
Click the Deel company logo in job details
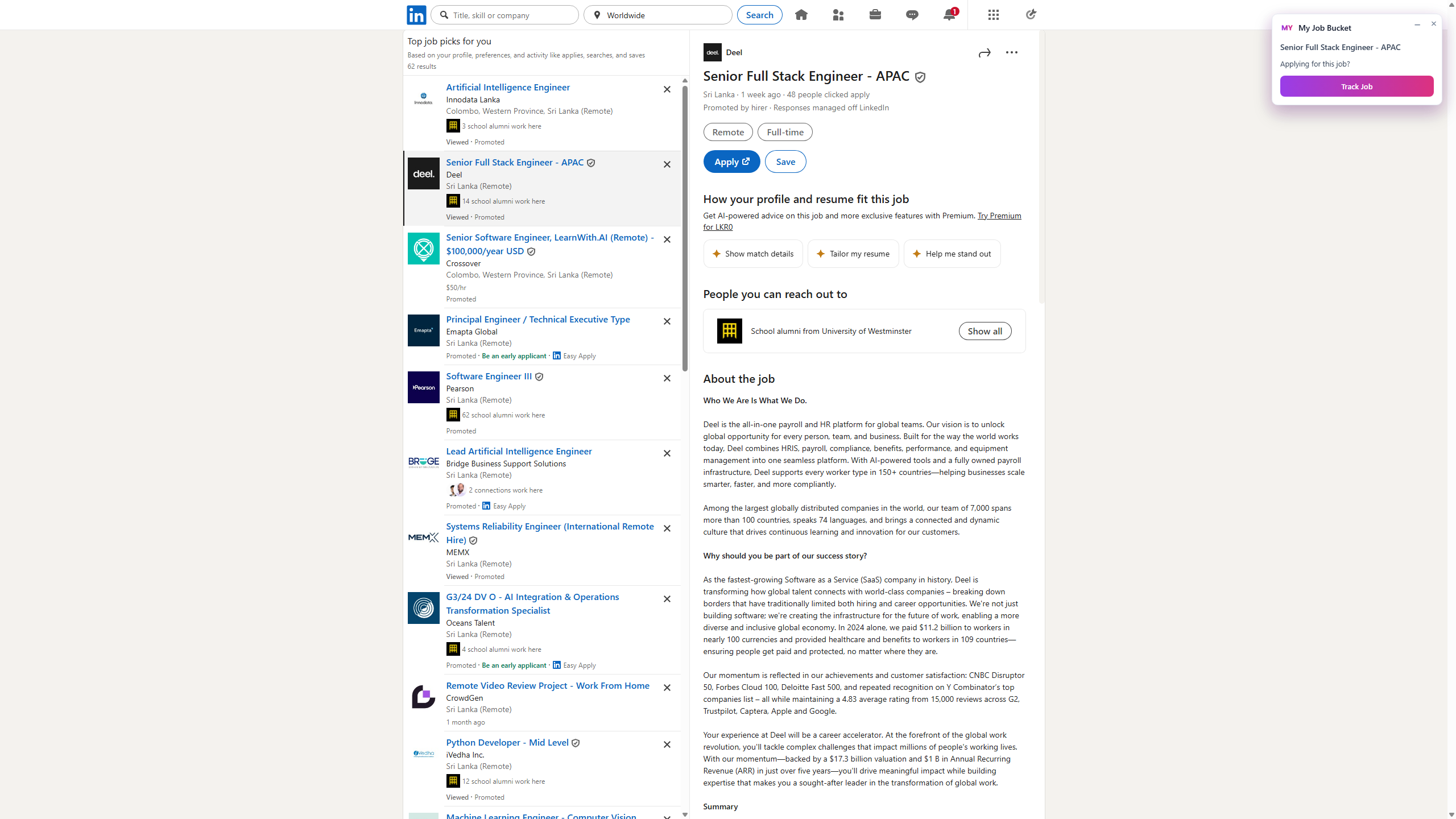[713, 52]
